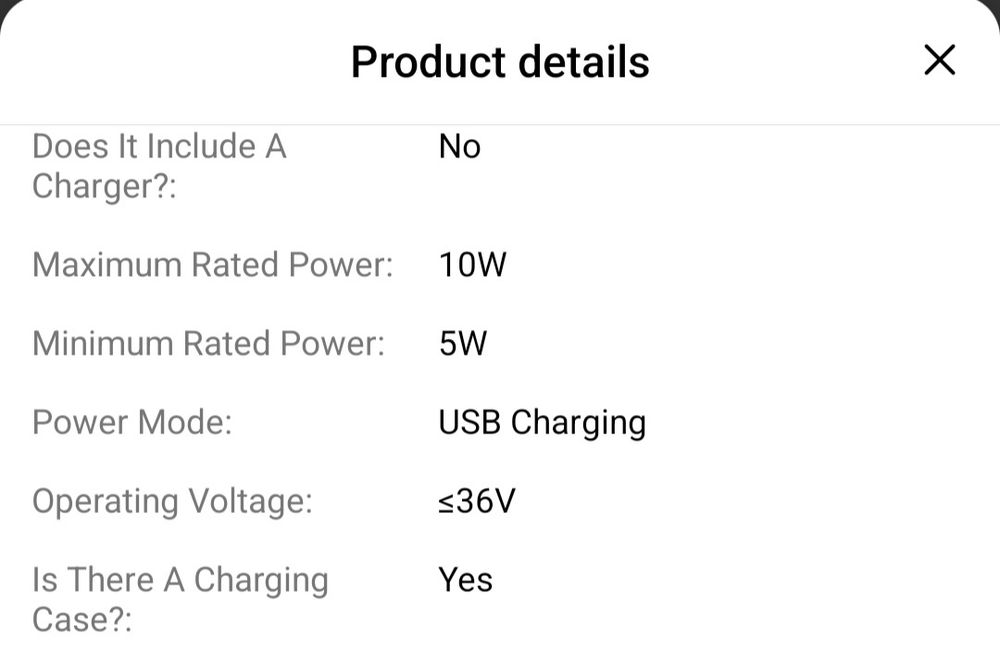Close the Product details sheet
The image size is (1000, 664).
(x=939, y=61)
